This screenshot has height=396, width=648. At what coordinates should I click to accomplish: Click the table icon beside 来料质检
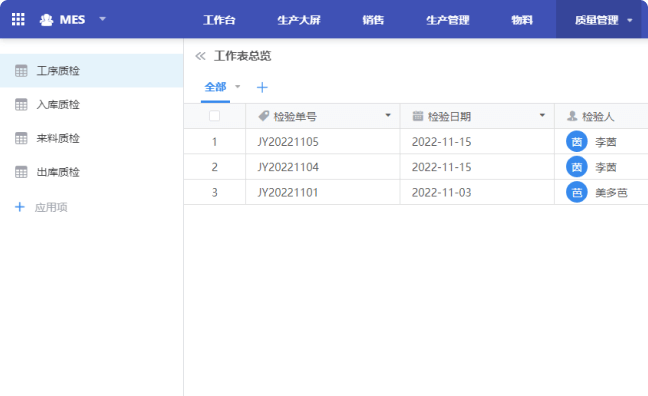tap(21, 138)
